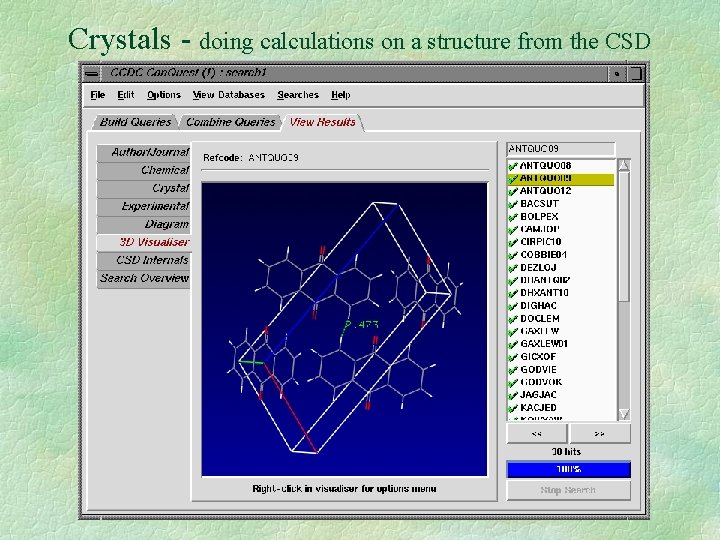Toggle the green checkmark beside ANTQUO12

tap(513, 191)
